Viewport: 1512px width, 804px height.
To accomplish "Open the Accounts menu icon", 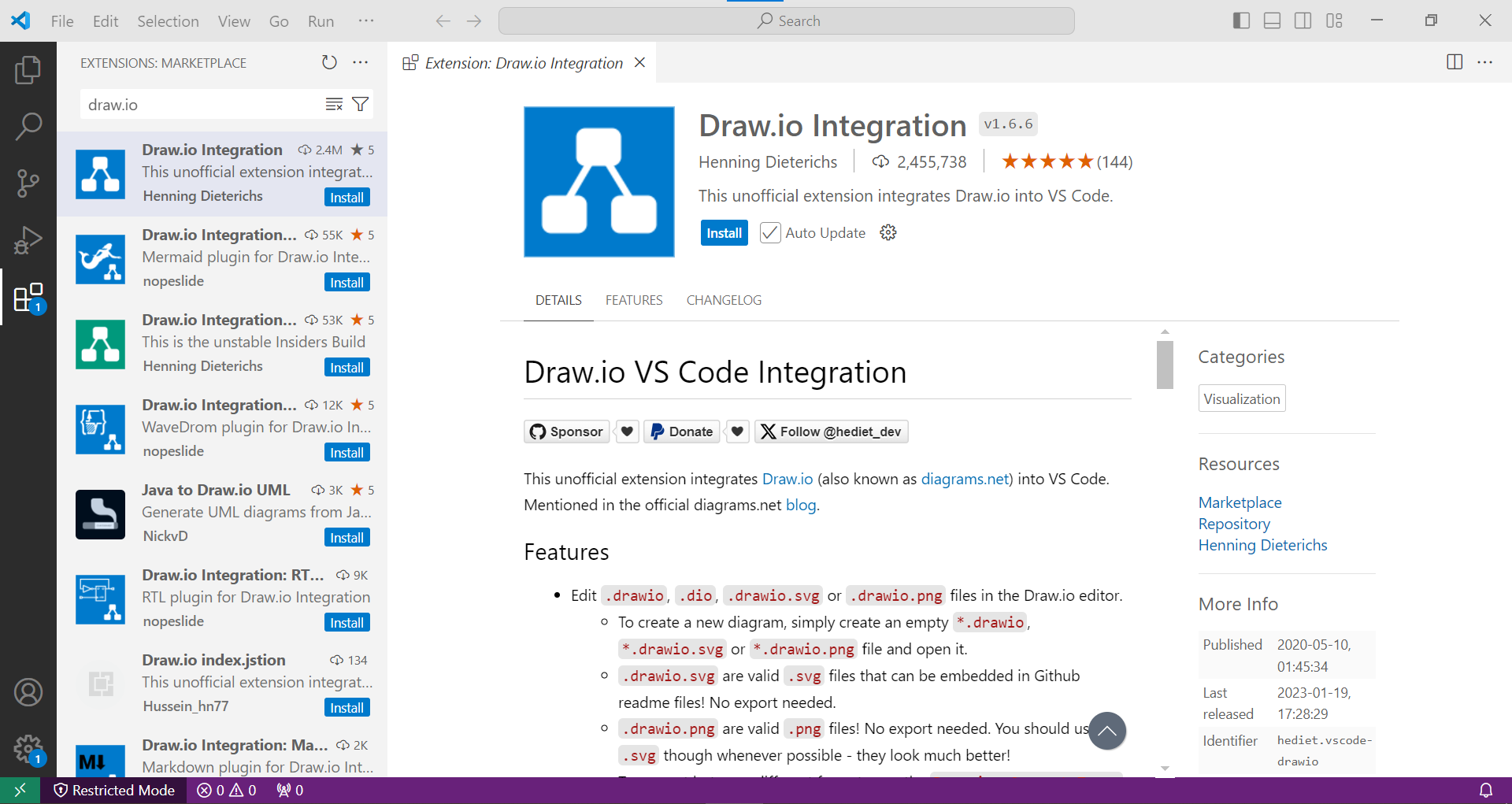I will [x=28, y=692].
